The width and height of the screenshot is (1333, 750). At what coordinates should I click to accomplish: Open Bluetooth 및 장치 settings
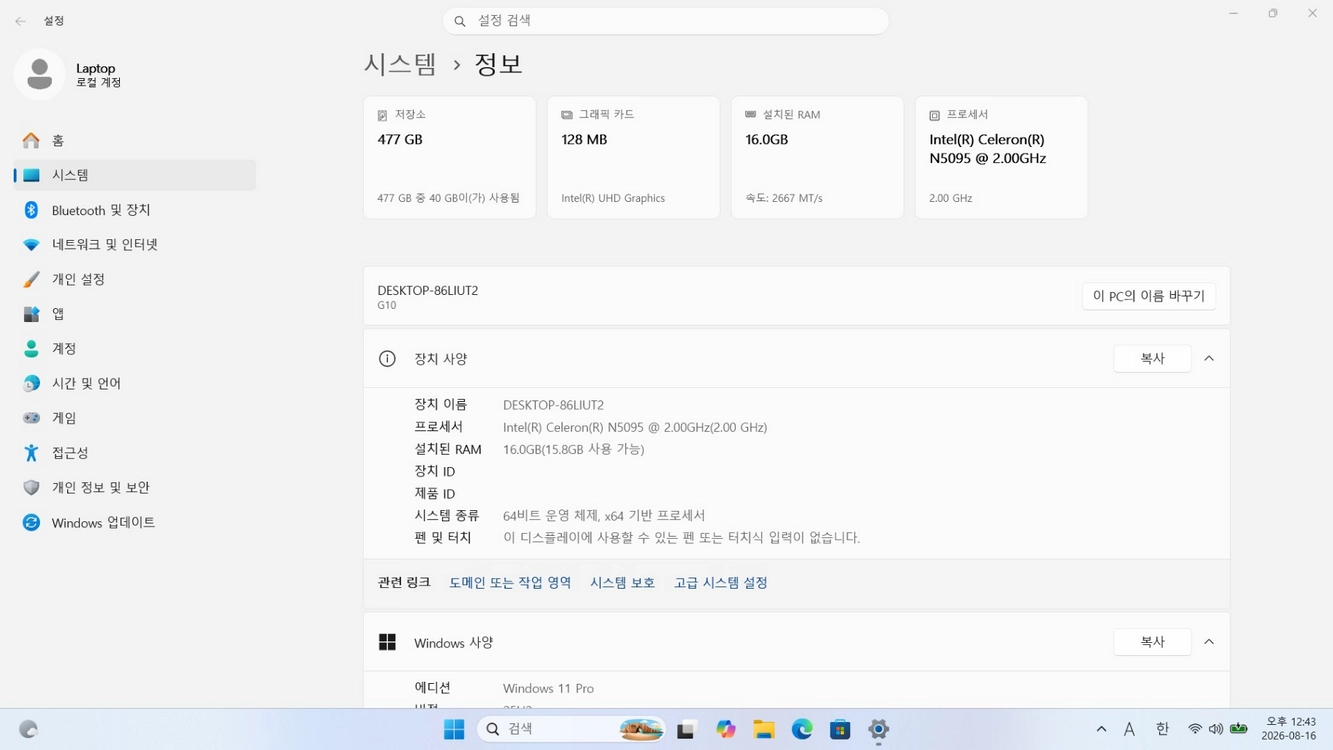click(x=135, y=210)
